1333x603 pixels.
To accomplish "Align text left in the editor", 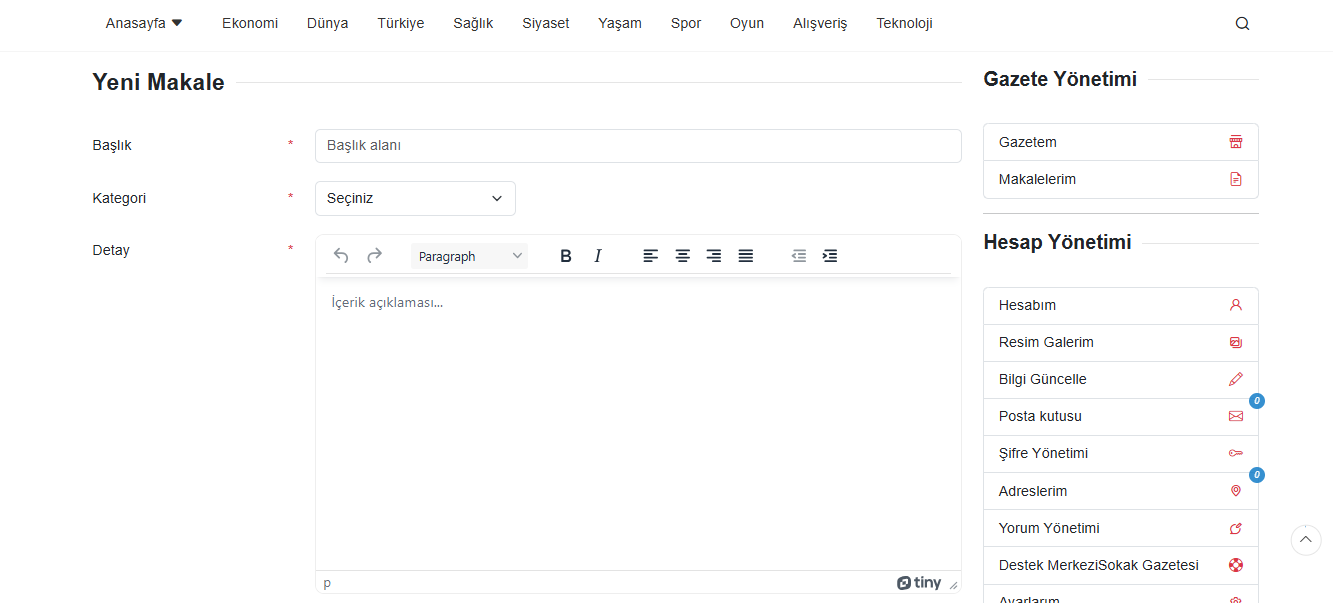I will tap(651, 256).
